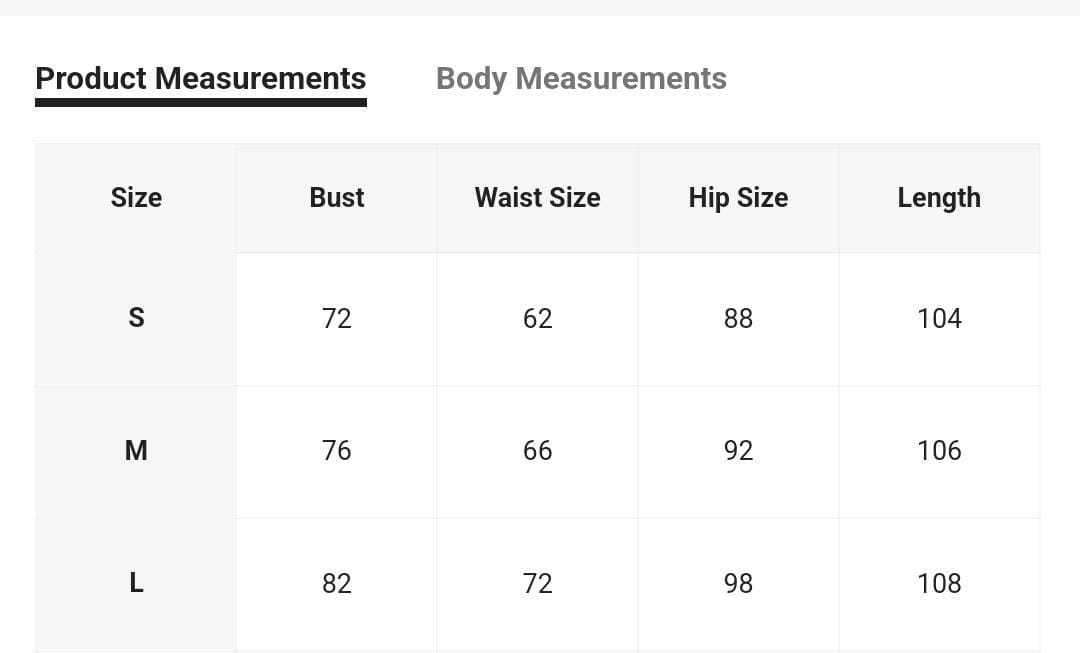Click hip value 88 for size S
This screenshot has width=1080, height=653.
point(738,318)
